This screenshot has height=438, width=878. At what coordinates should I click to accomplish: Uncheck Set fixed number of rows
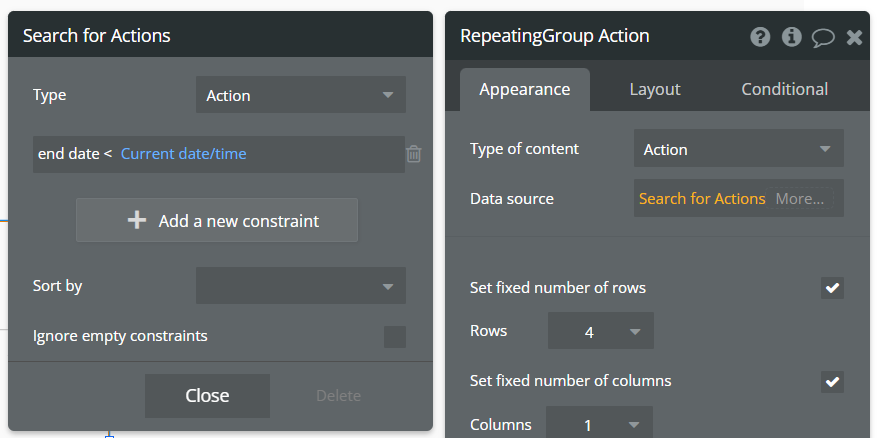pyautogui.click(x=832, y=288)
